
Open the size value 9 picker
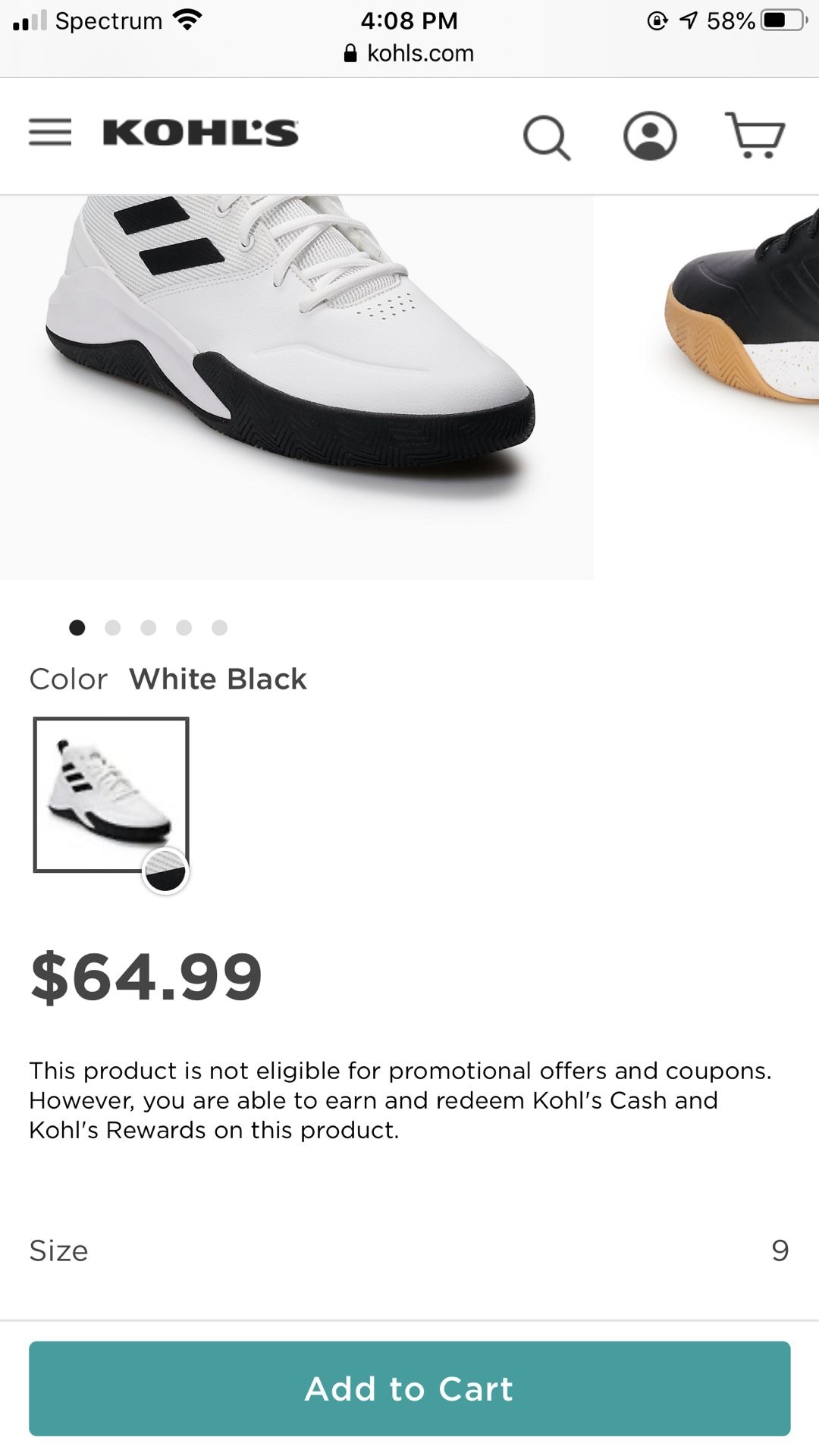coord(780,1250)
